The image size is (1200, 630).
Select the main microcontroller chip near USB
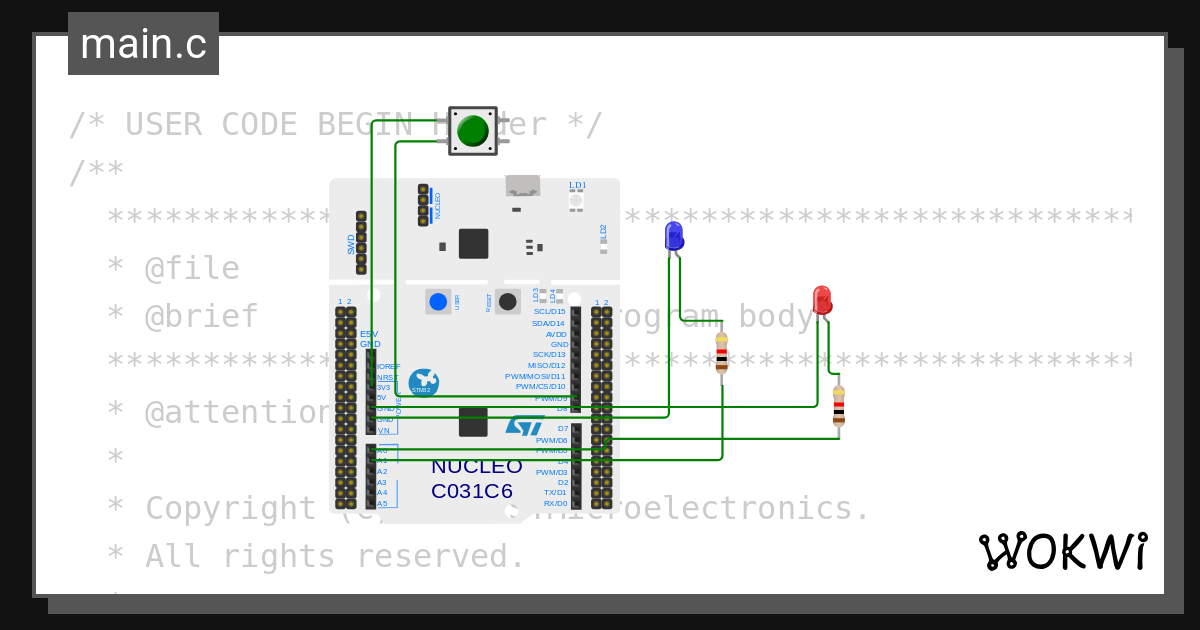point(474,244)
